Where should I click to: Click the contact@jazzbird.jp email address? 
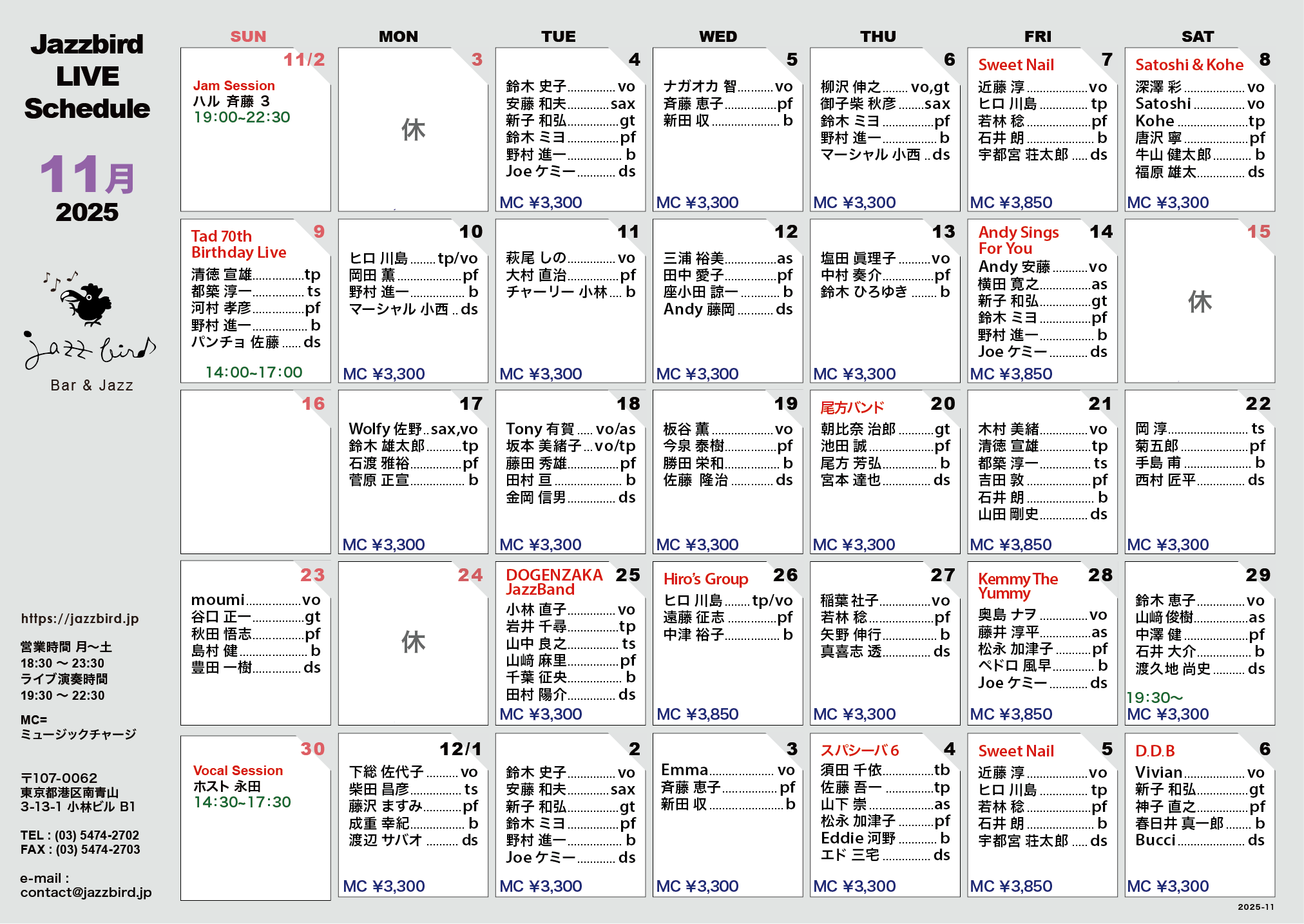tap(86, 892)
